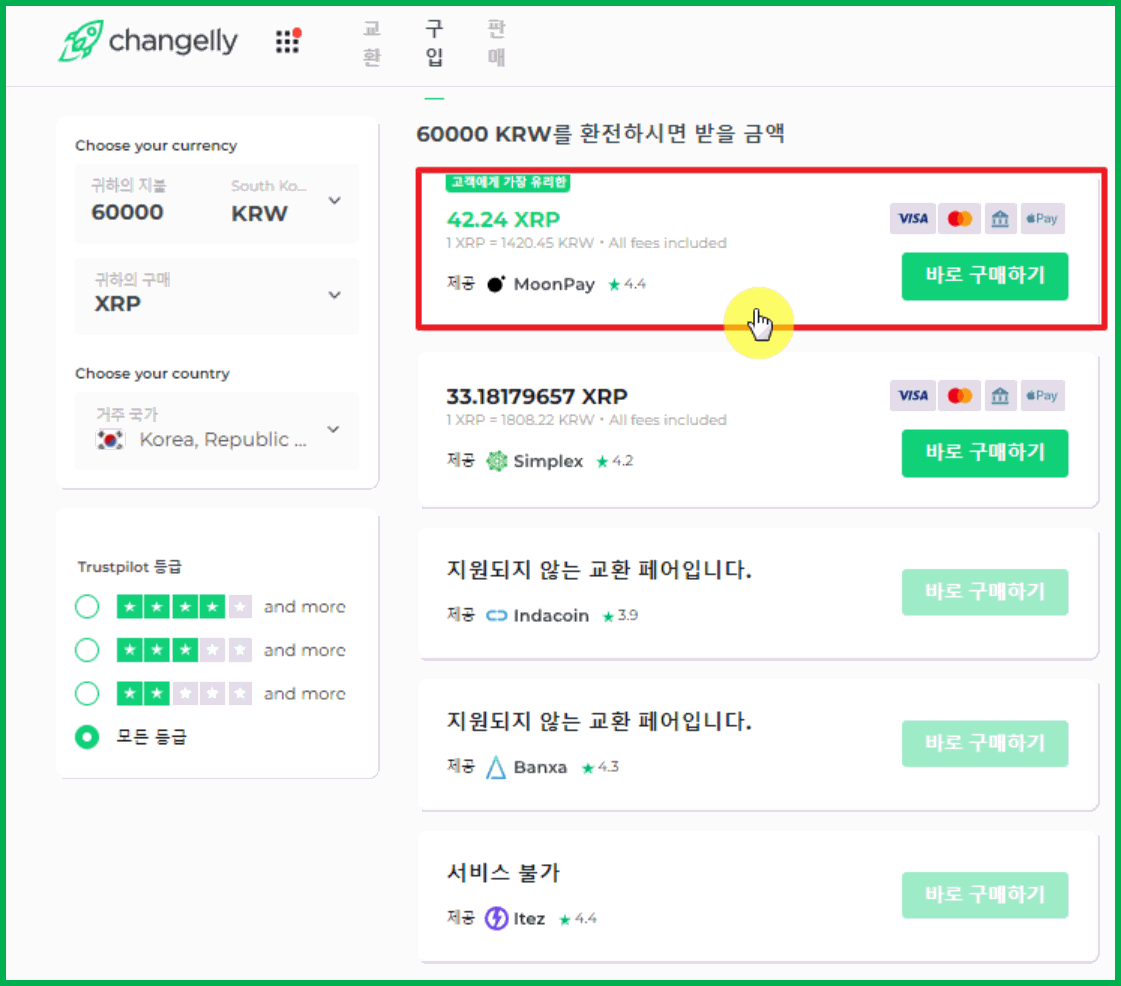1121x986 pixels.
Task: Select the Visa icon in the MoonPay offer
Action: click(x=912, y=218)
